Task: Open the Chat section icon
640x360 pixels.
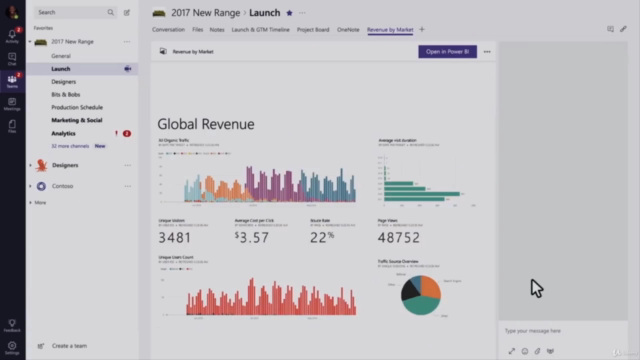Action: [12, 59]
